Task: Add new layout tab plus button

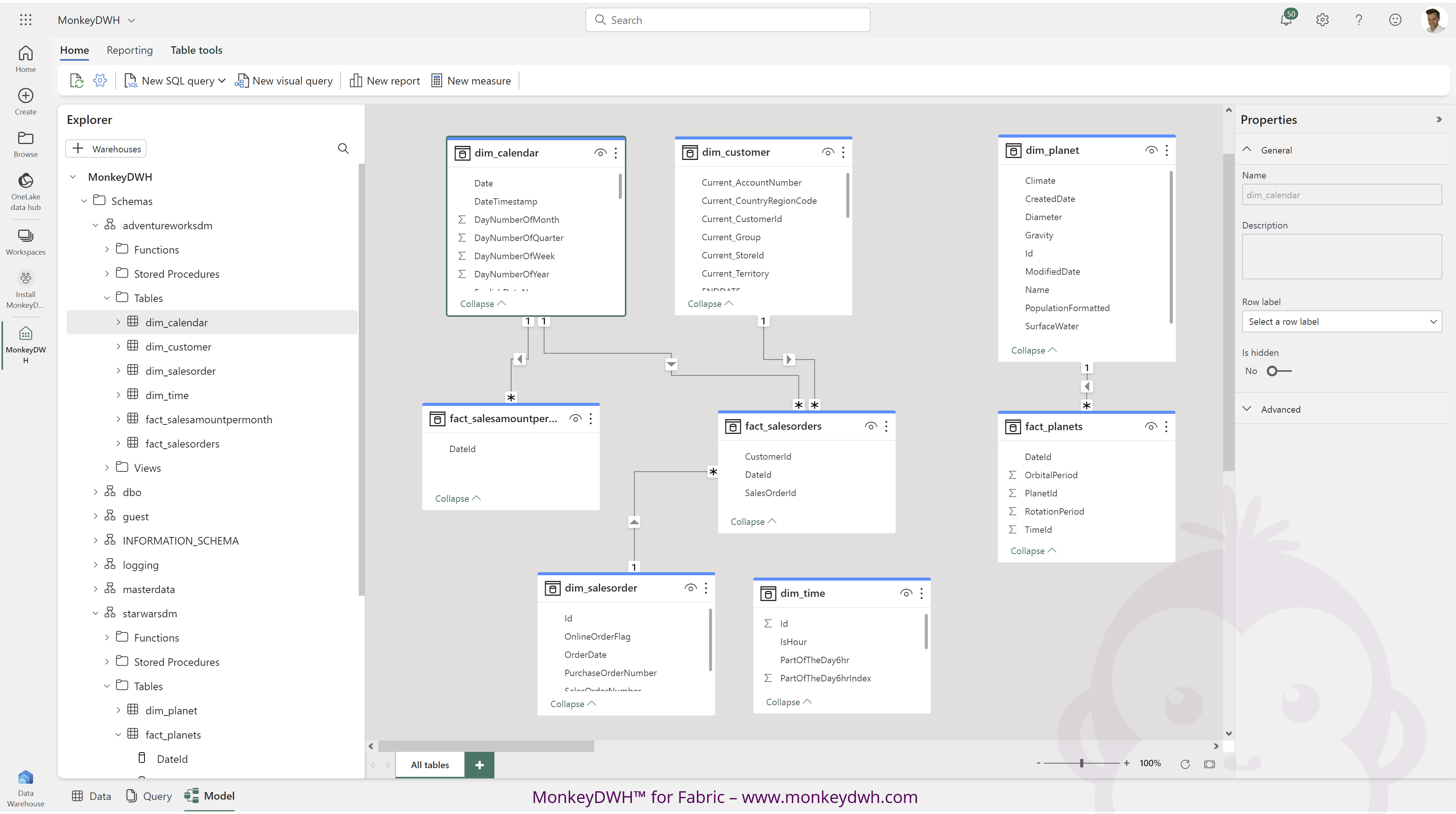Action: (x=479, y=765)
